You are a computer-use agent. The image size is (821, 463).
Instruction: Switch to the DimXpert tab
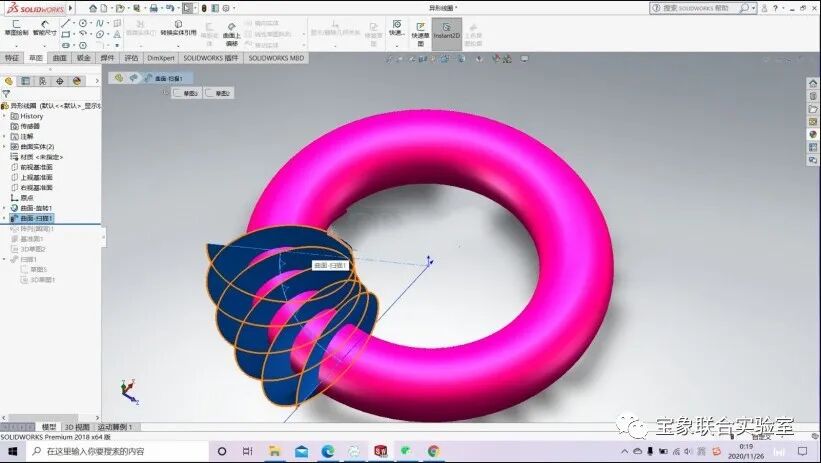161,58
